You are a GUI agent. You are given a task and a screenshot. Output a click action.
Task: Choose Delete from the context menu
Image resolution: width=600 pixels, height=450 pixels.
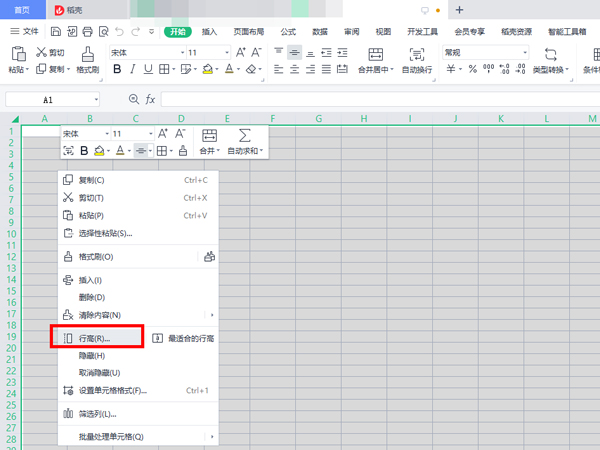pyautogui.click(x=138, y=297)
